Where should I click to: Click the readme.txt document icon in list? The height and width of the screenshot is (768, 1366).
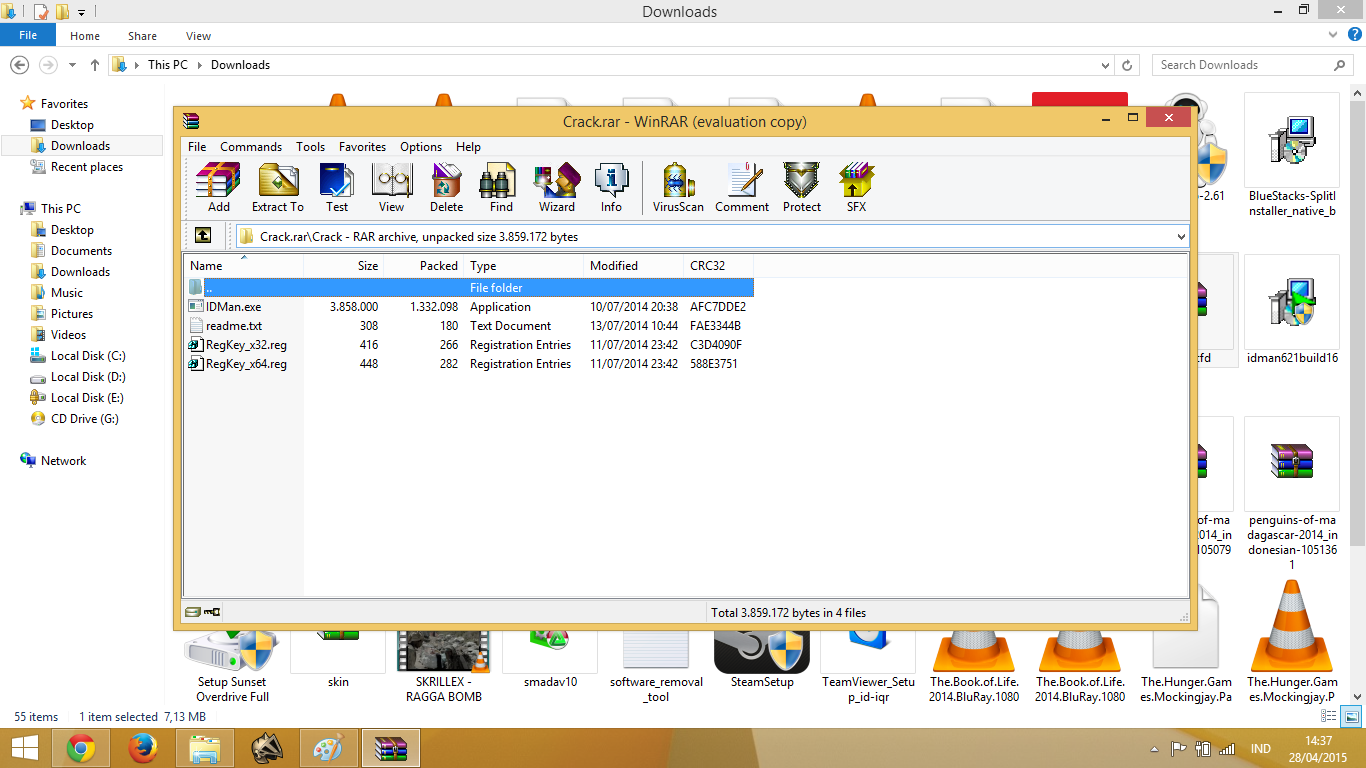pyautogui.click(x=196, y=325)
